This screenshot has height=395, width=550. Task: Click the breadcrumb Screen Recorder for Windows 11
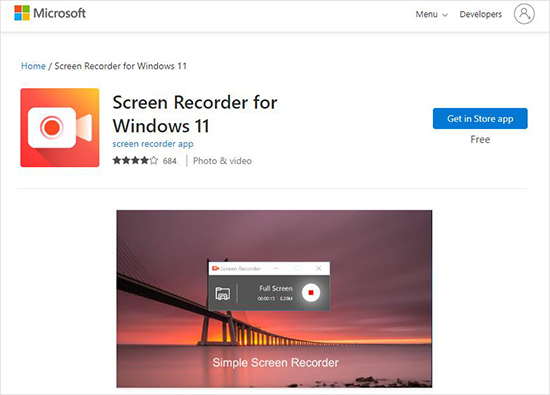click(x=120, y=66)
